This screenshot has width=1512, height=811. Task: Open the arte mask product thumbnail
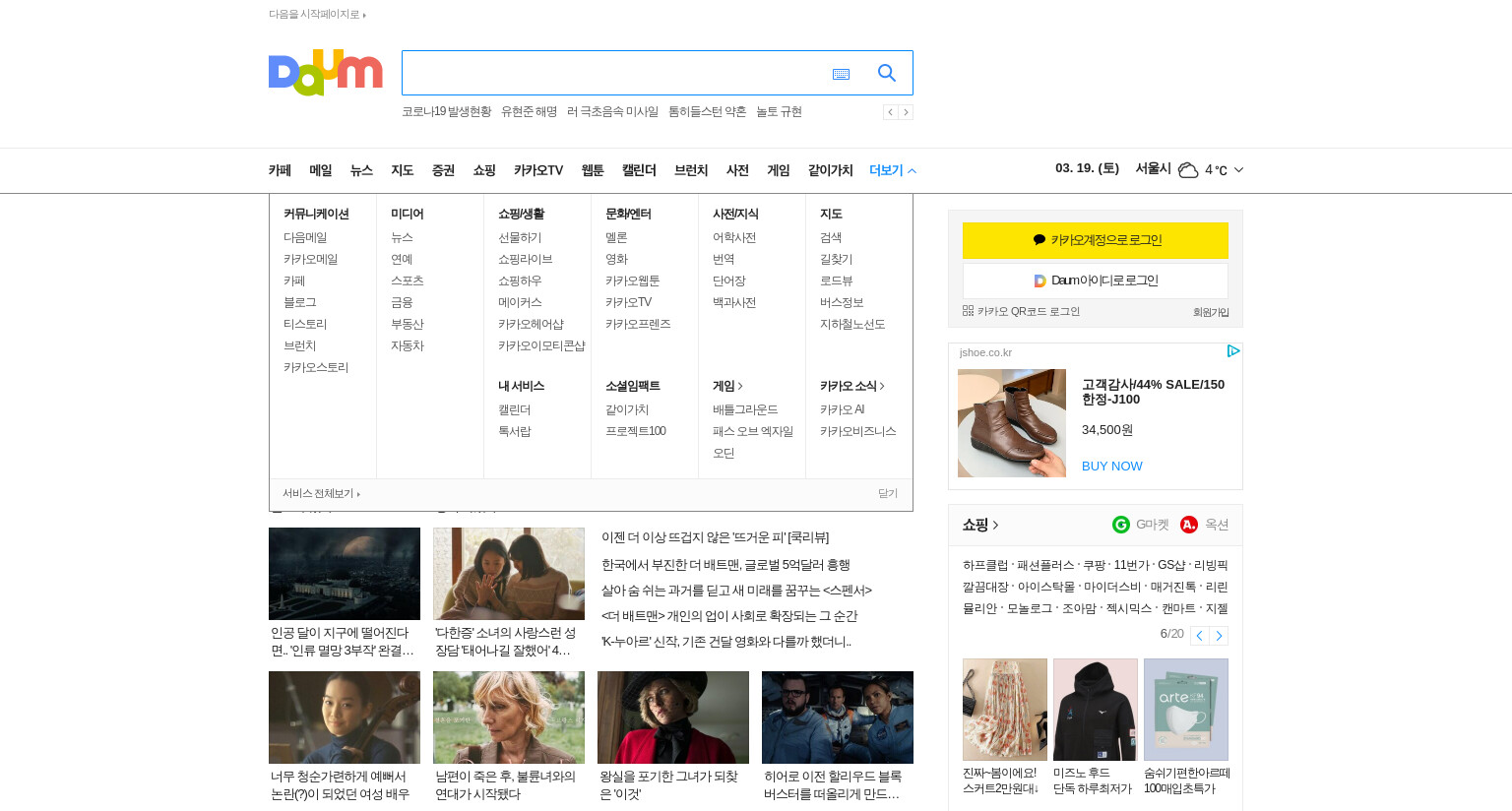pos(1186,710)
